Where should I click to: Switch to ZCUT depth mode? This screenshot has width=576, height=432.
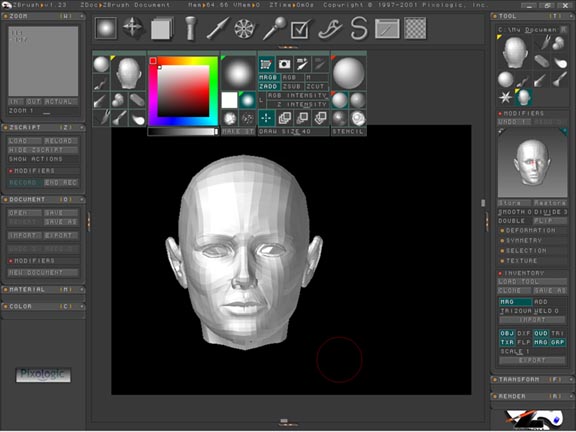click(x=316, y=87)
